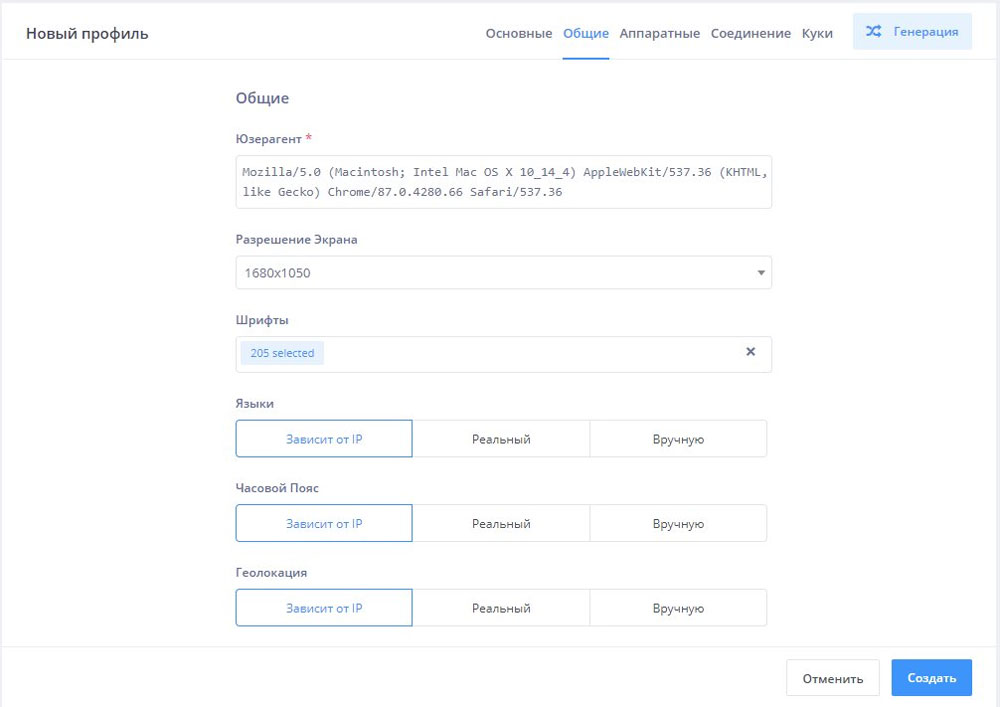Set Часовой Пояс to Реальный
Image resolution: width=1000 pixels, height=707 pixels.
(x=501, y=523)
